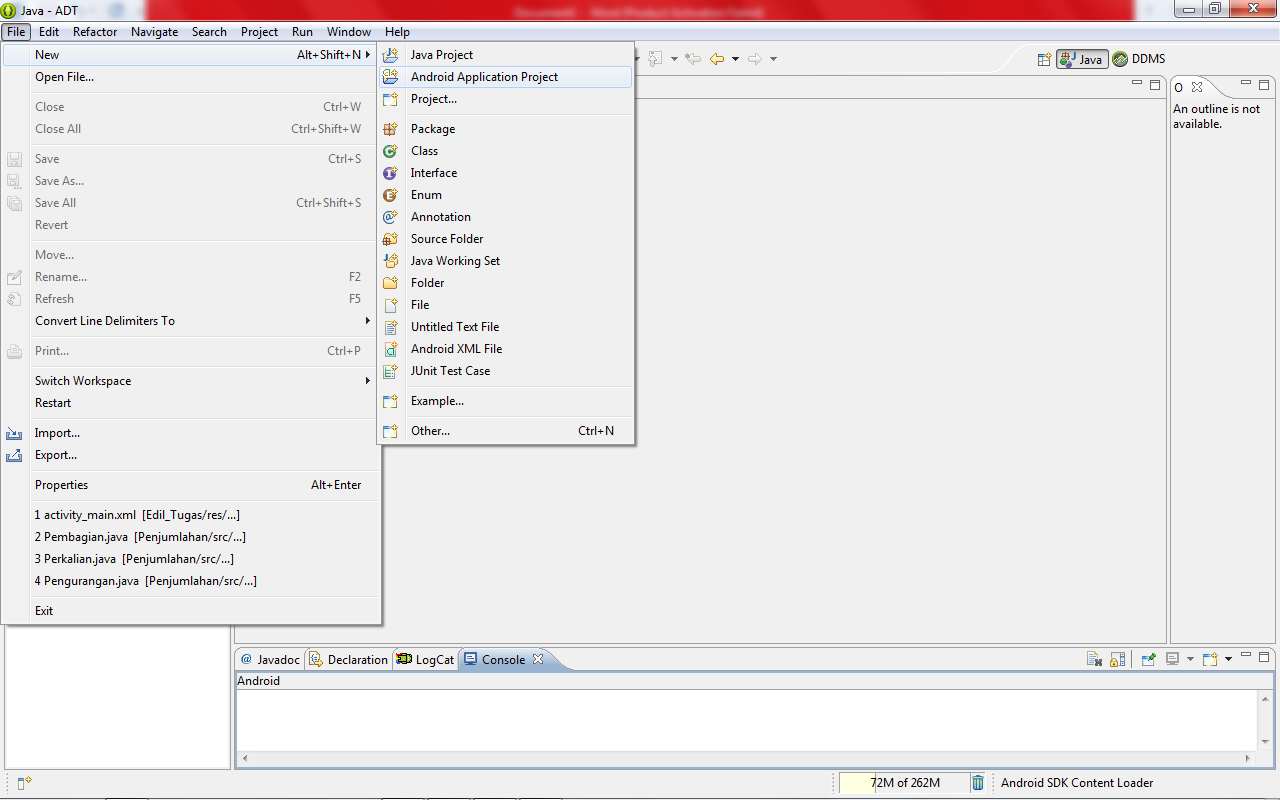The height and width of the screenshot is (800, 1280).
Task: Click the Export icon in File menu
Action: tap(14, 455)
